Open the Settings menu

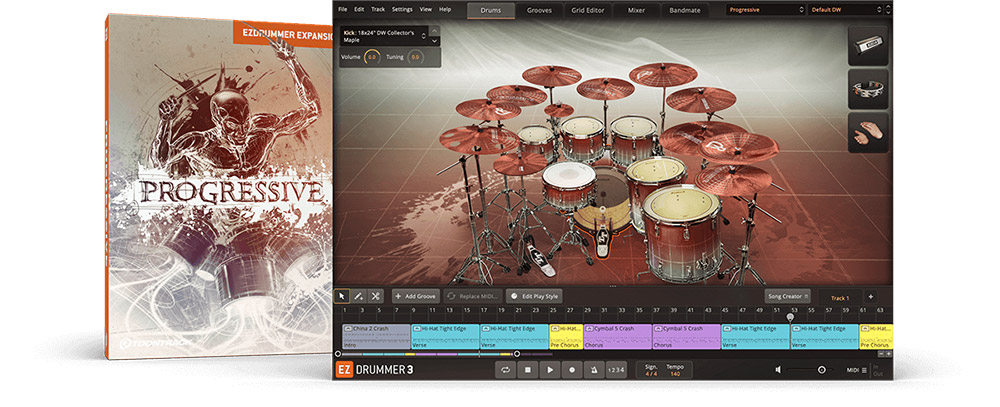pos(402,9)
